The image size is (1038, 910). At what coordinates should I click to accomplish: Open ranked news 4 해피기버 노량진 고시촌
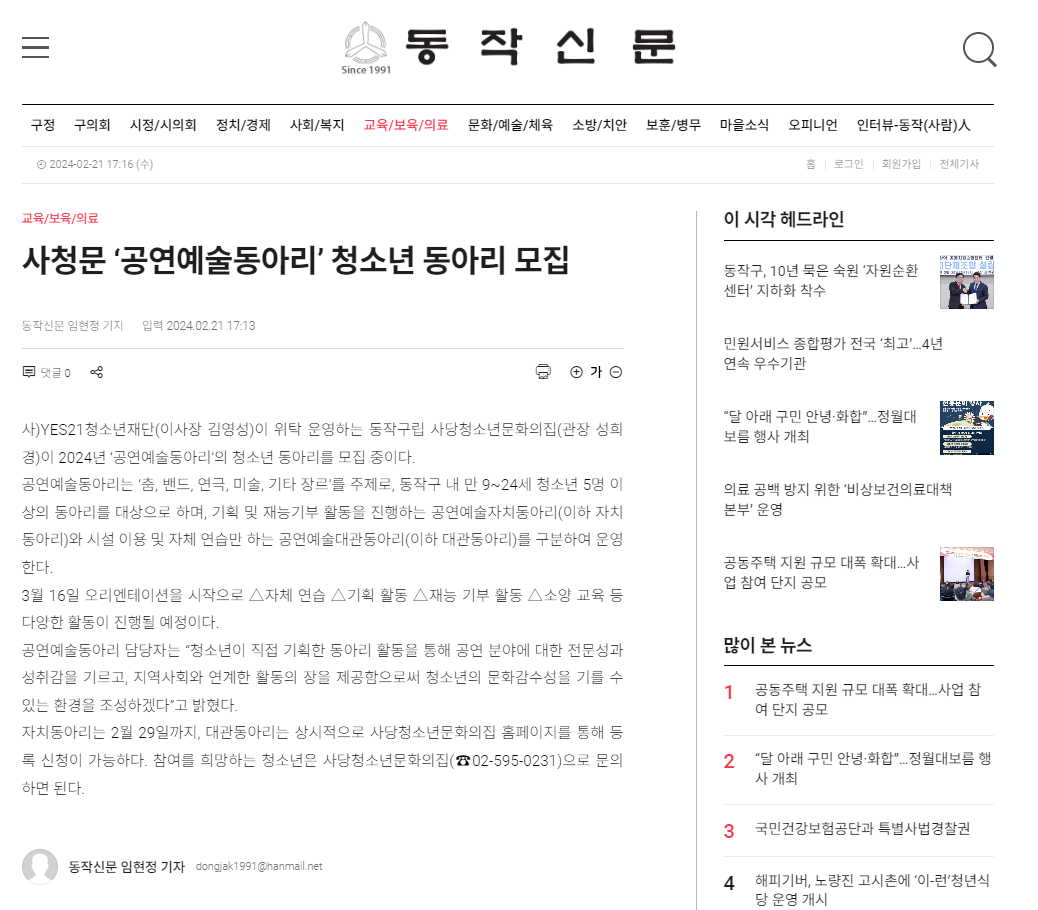(872, 889)
